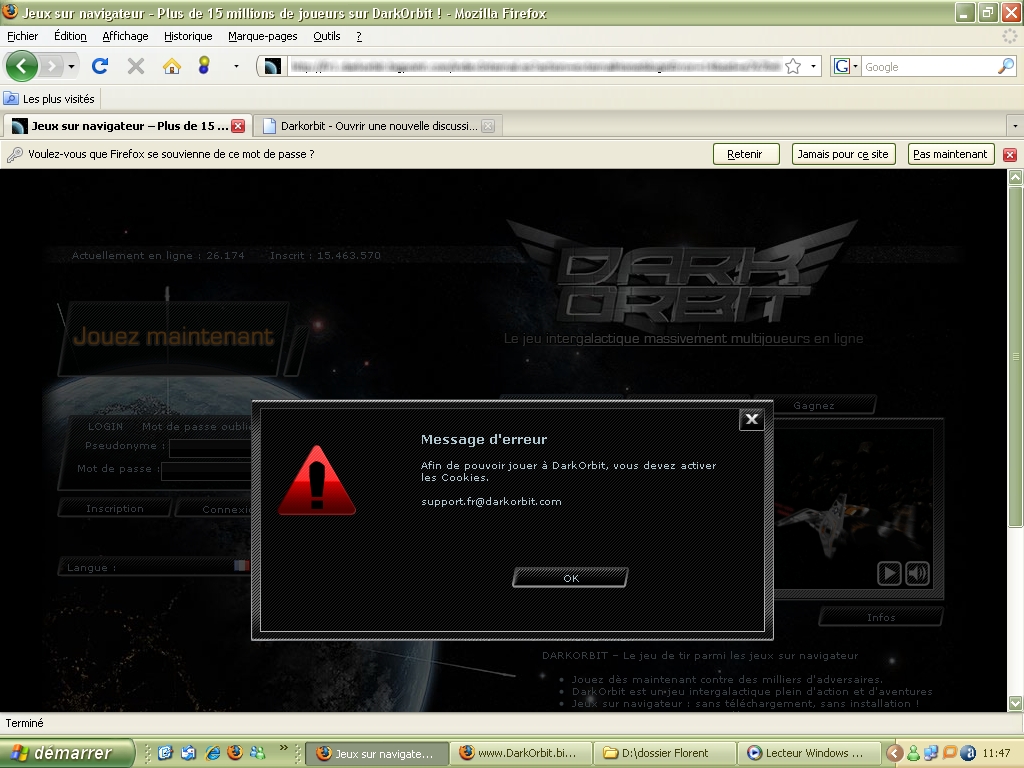Click the yellow-blue toolbar extension icon

click(204, 65)
